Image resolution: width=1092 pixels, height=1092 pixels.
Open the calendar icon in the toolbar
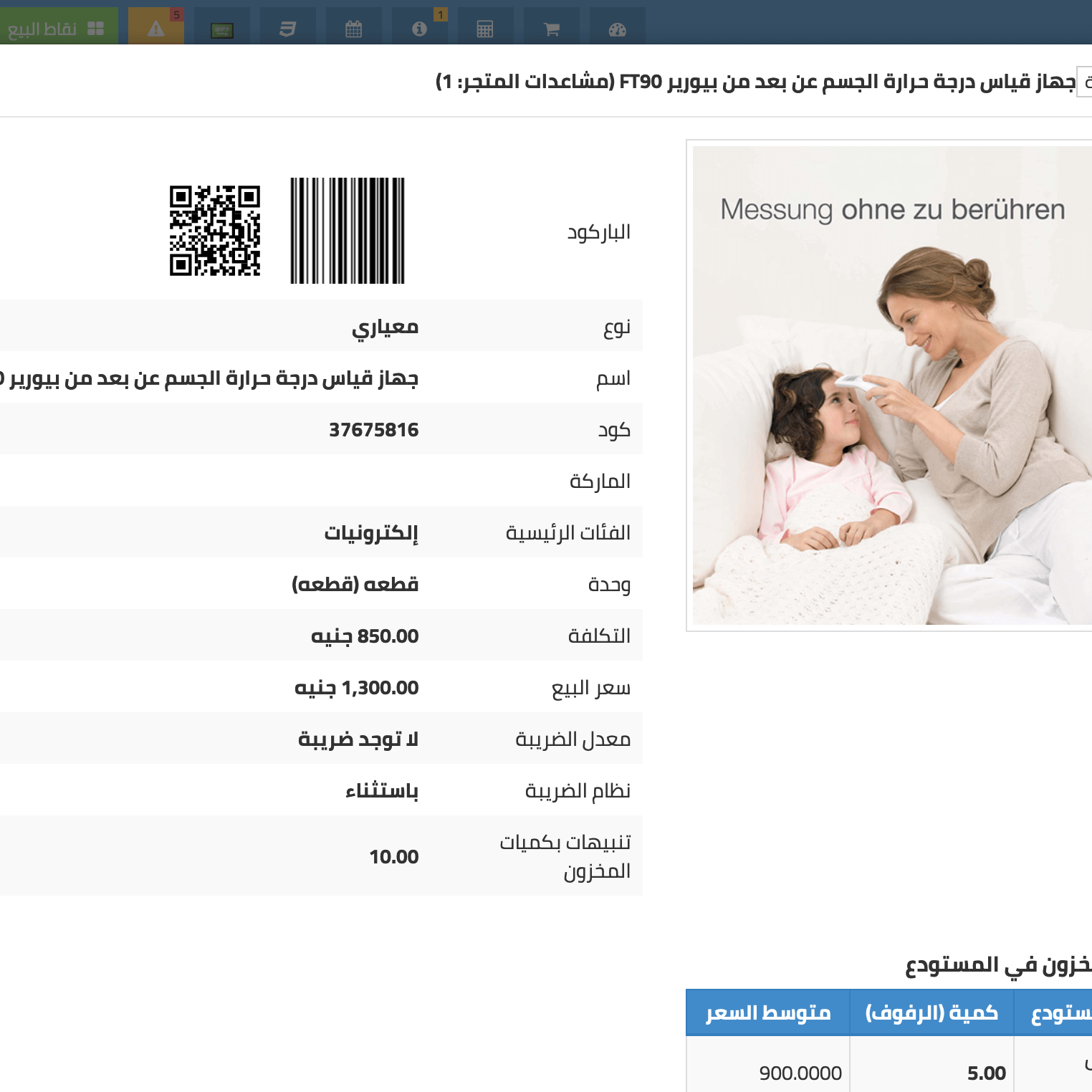pyautogui.click(x=354, y=27)
